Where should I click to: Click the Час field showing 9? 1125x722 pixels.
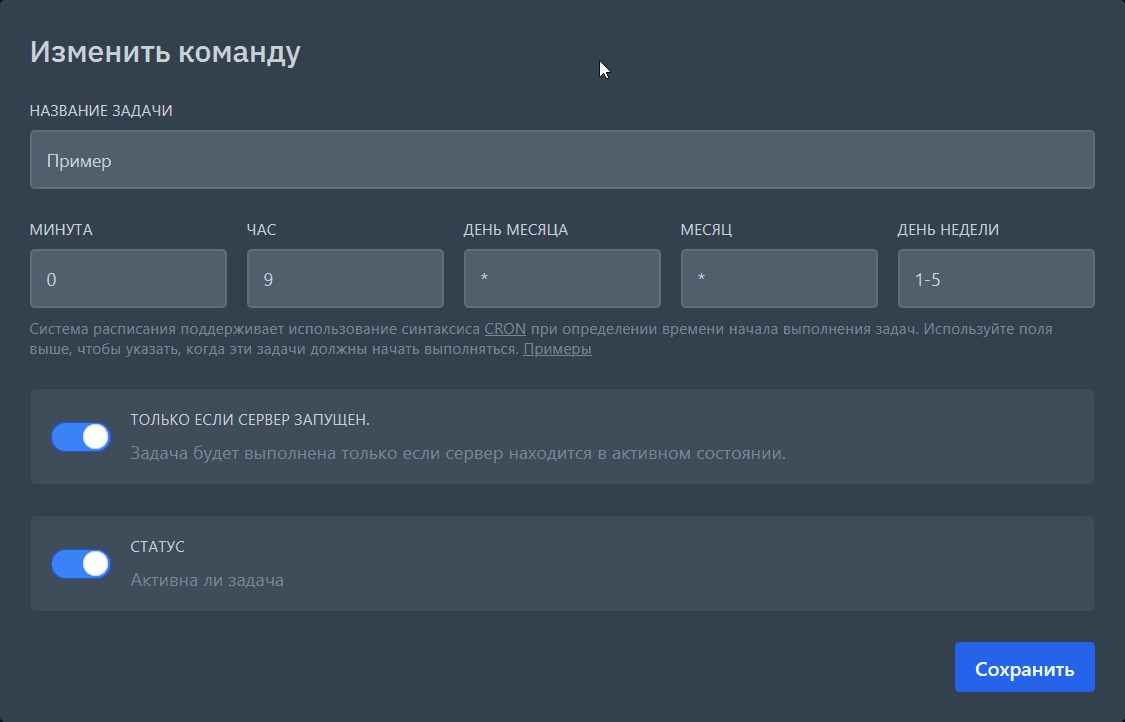tap(345, 279)
